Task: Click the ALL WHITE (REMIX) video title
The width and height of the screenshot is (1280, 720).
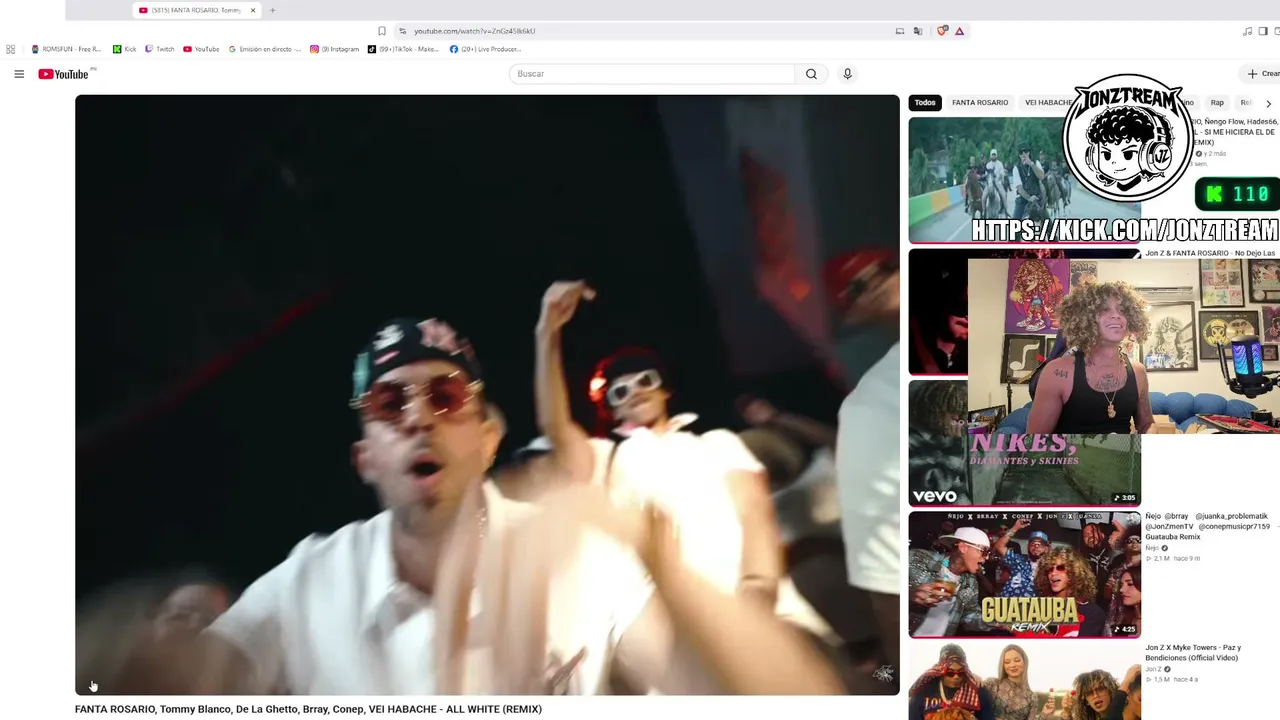Action: [308, 709]
